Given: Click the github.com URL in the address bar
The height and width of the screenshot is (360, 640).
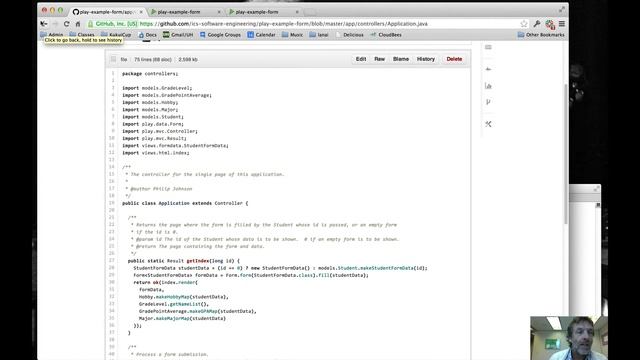Looking at the screenshot, I should point(284,24).
